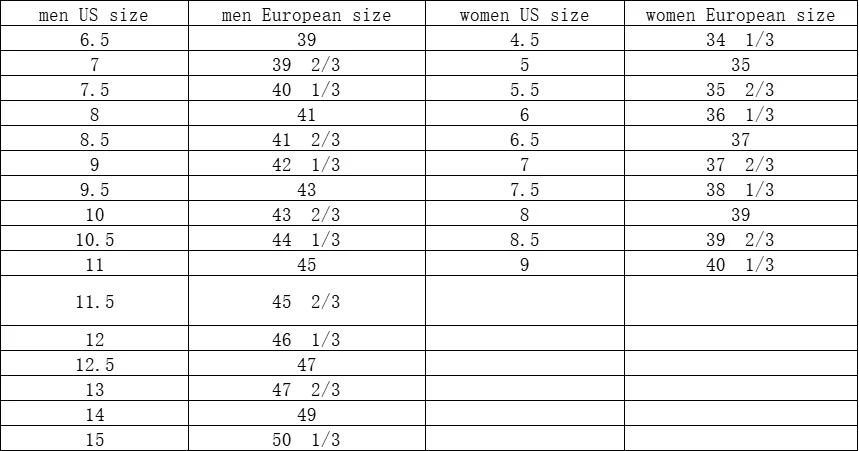Select the men US size 15 cell

(94, 439)
